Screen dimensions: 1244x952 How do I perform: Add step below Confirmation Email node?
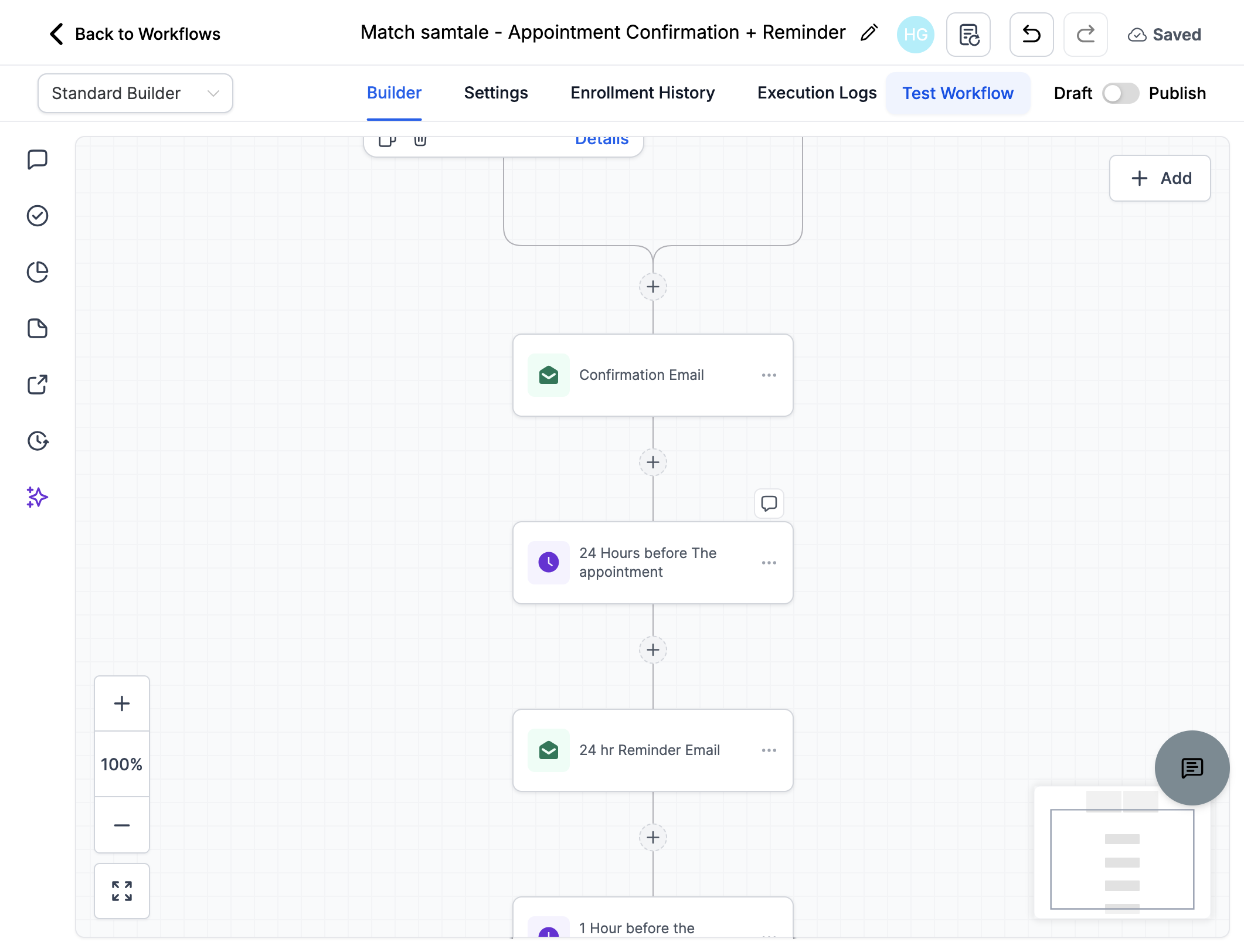(x=653, y=463)
